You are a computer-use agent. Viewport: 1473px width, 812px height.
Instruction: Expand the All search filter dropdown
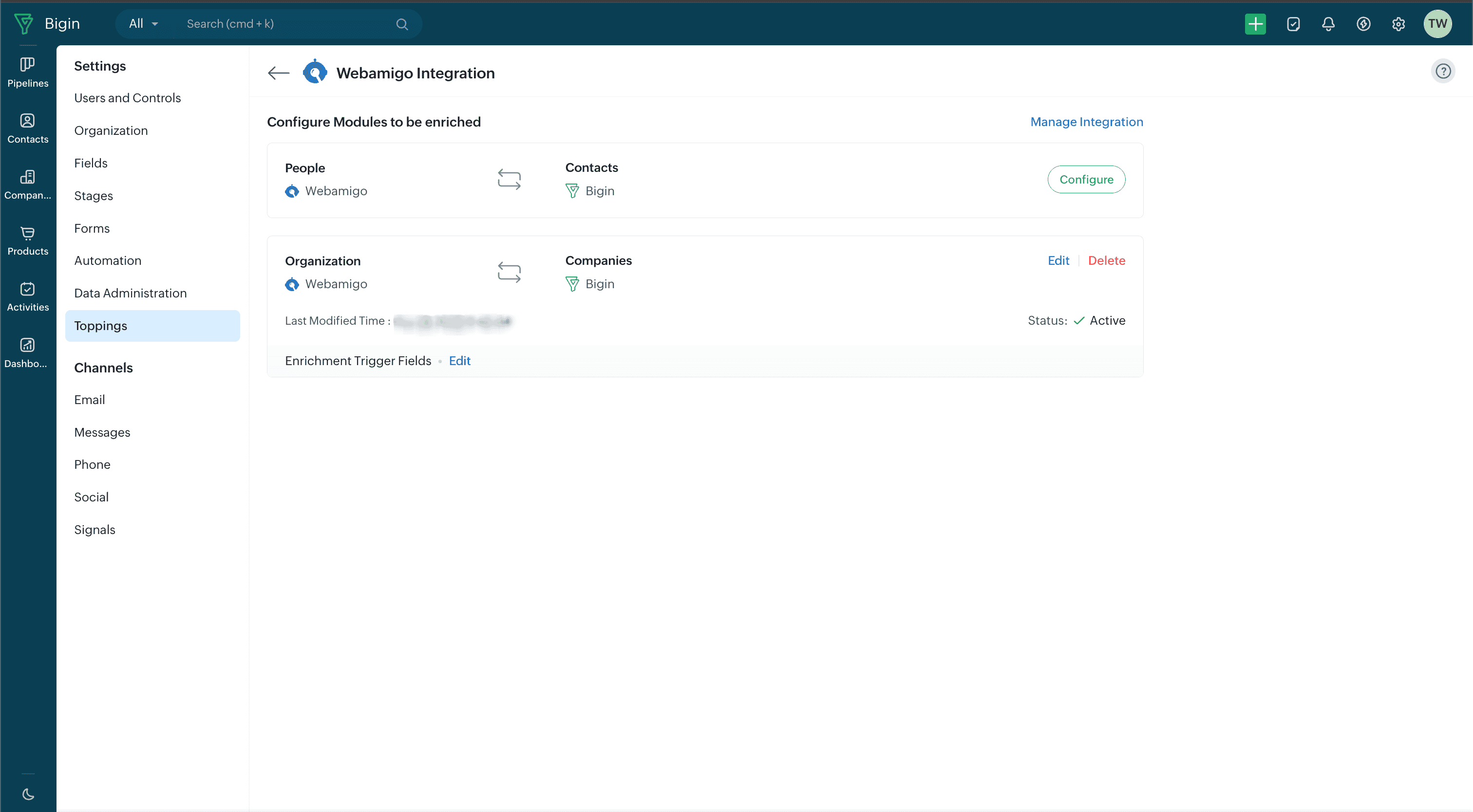click(144, 24)
